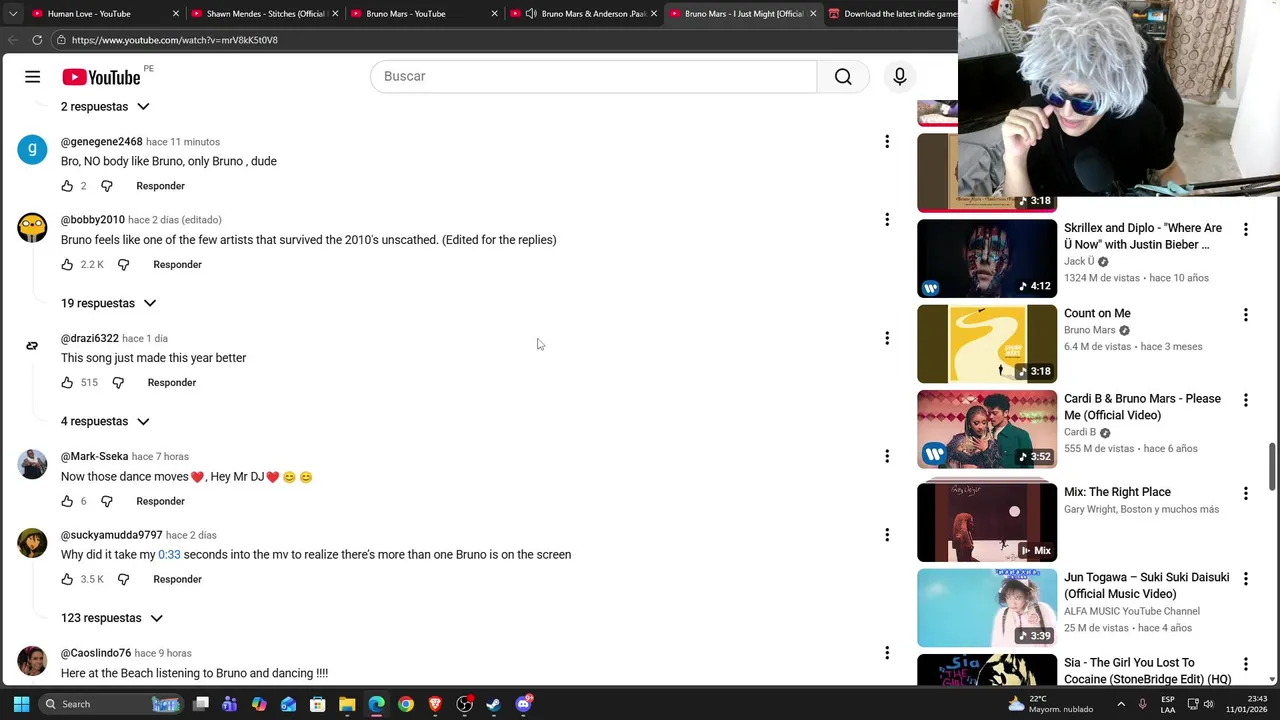
Task: Open three-dot menu on @drazi6322 comment
Action: pyautogui.click(x=886, y=338)
